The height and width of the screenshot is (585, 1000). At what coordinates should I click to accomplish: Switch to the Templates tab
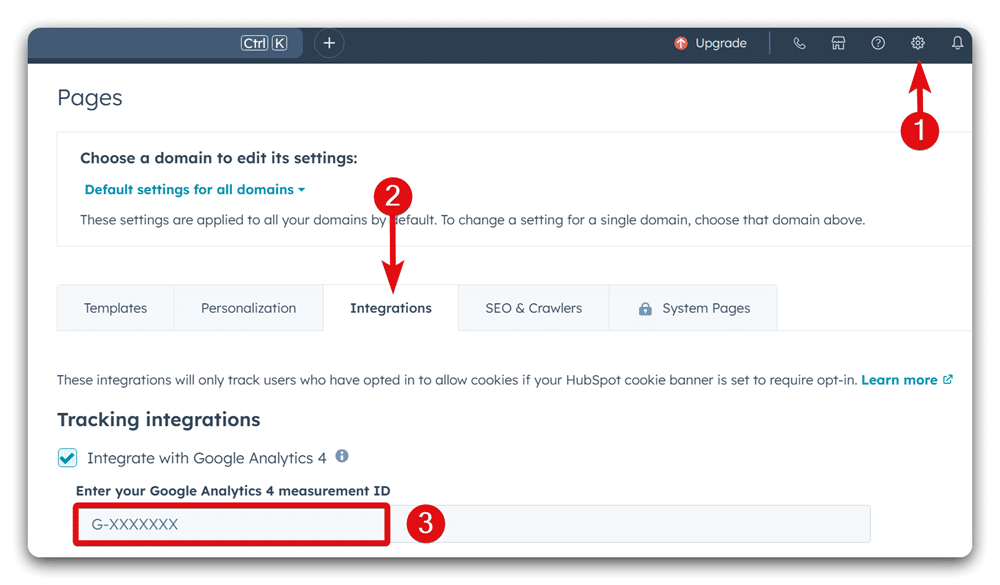(x=115, y=308)
